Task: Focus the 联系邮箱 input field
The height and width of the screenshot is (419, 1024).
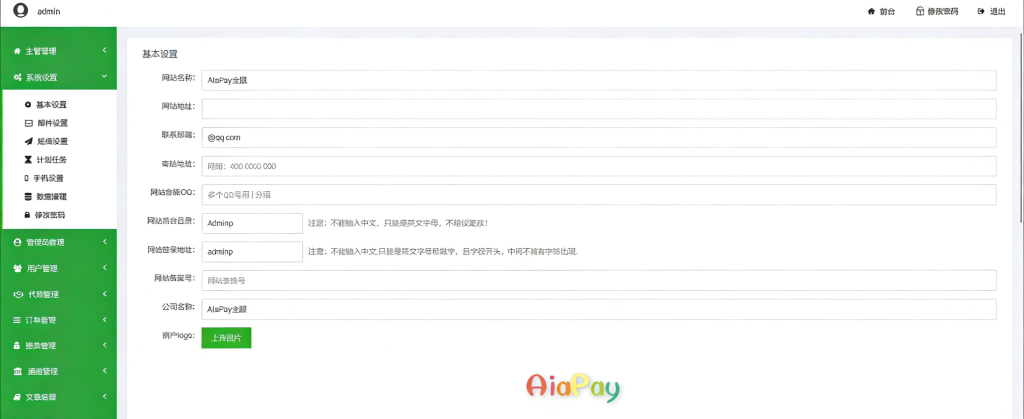Action: pos(599,138)
